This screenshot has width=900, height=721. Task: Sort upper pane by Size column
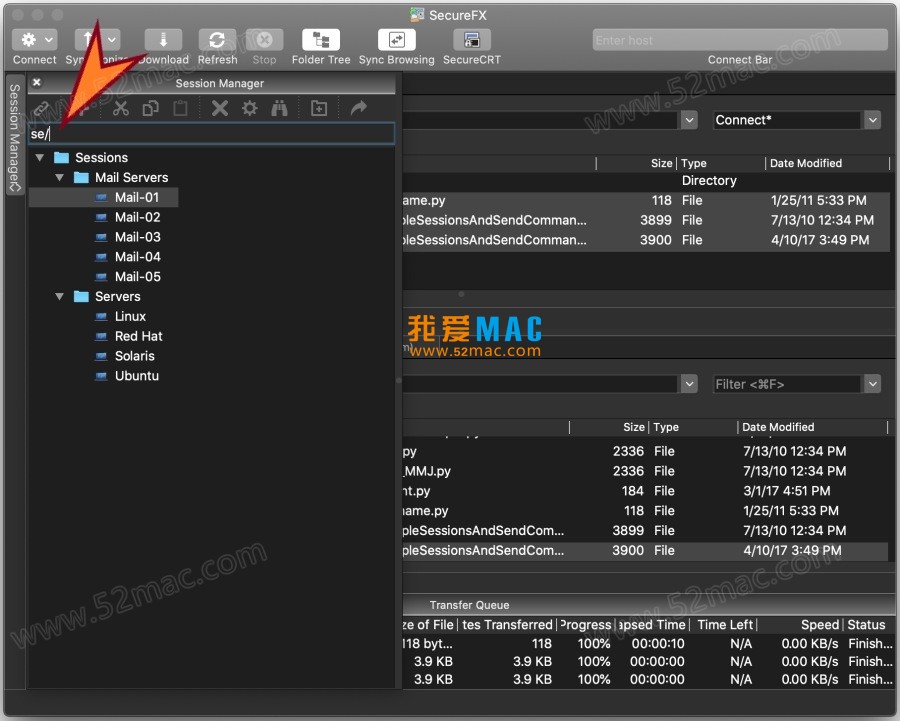(x=661, y=163)
